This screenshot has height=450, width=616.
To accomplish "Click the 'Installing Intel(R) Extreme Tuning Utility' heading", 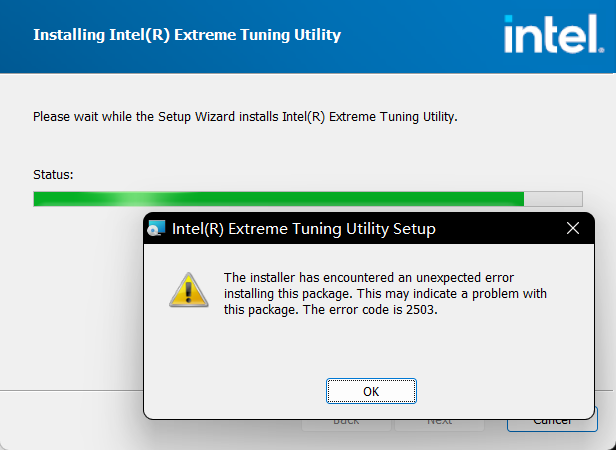I will click(x=187, y=35).
